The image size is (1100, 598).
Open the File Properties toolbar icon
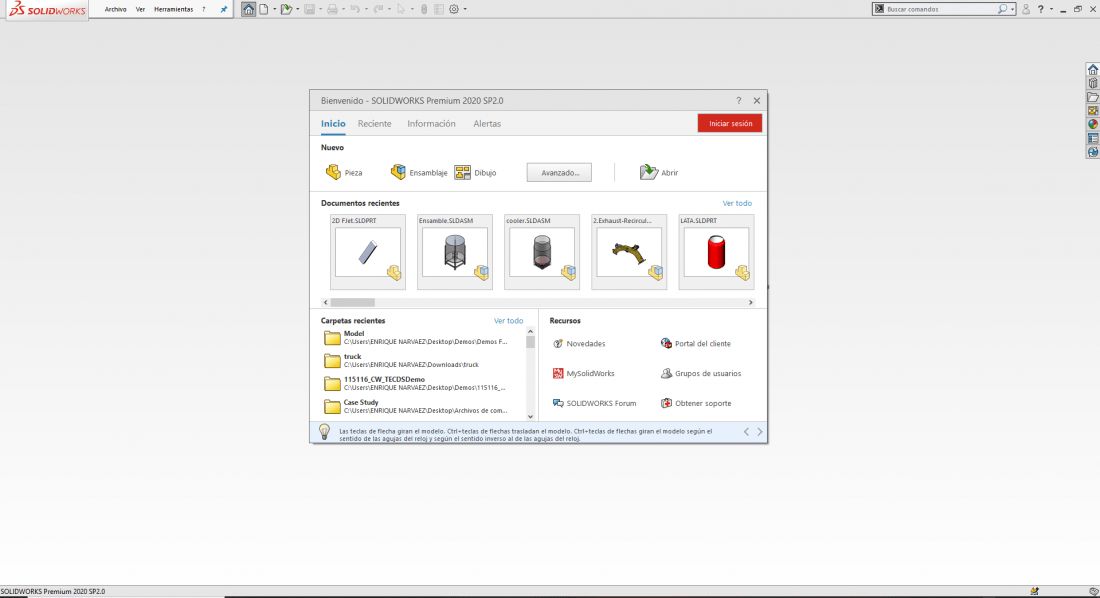[438, 9]
